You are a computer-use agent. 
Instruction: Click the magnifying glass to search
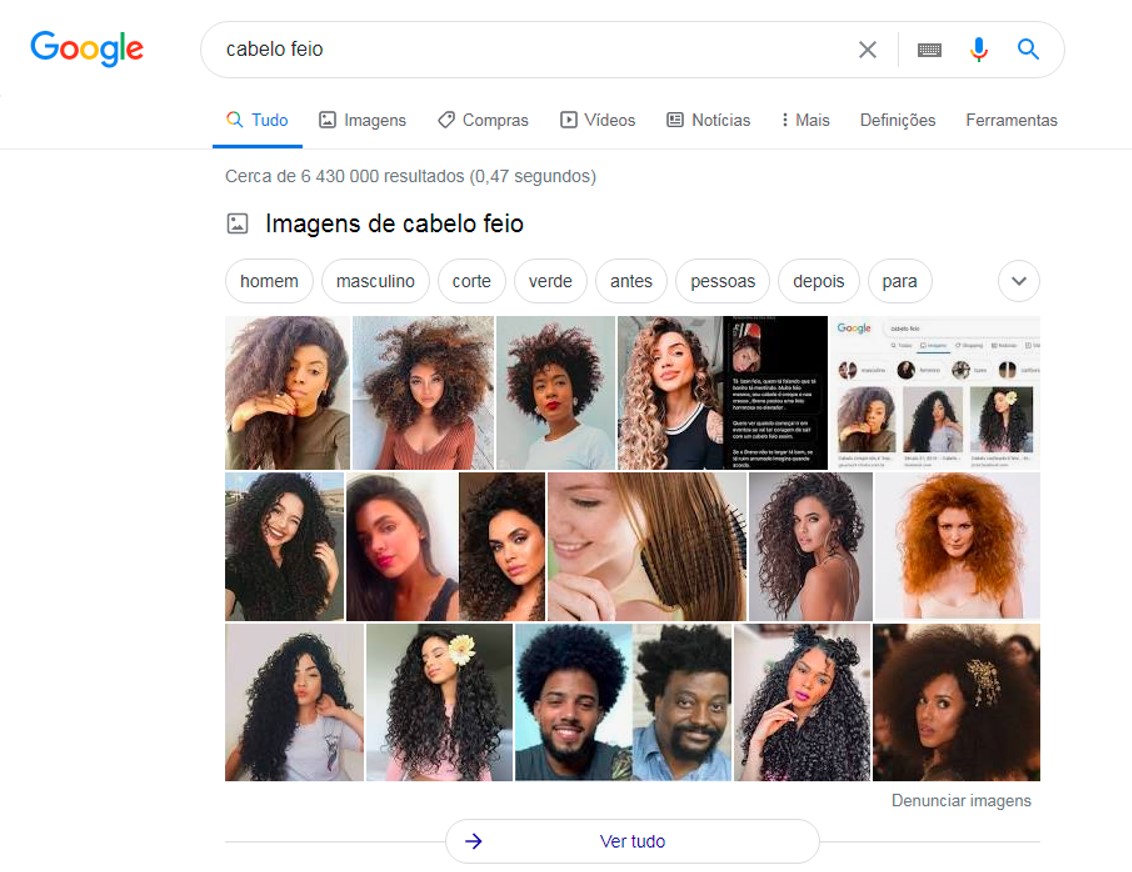[1027, 48]
